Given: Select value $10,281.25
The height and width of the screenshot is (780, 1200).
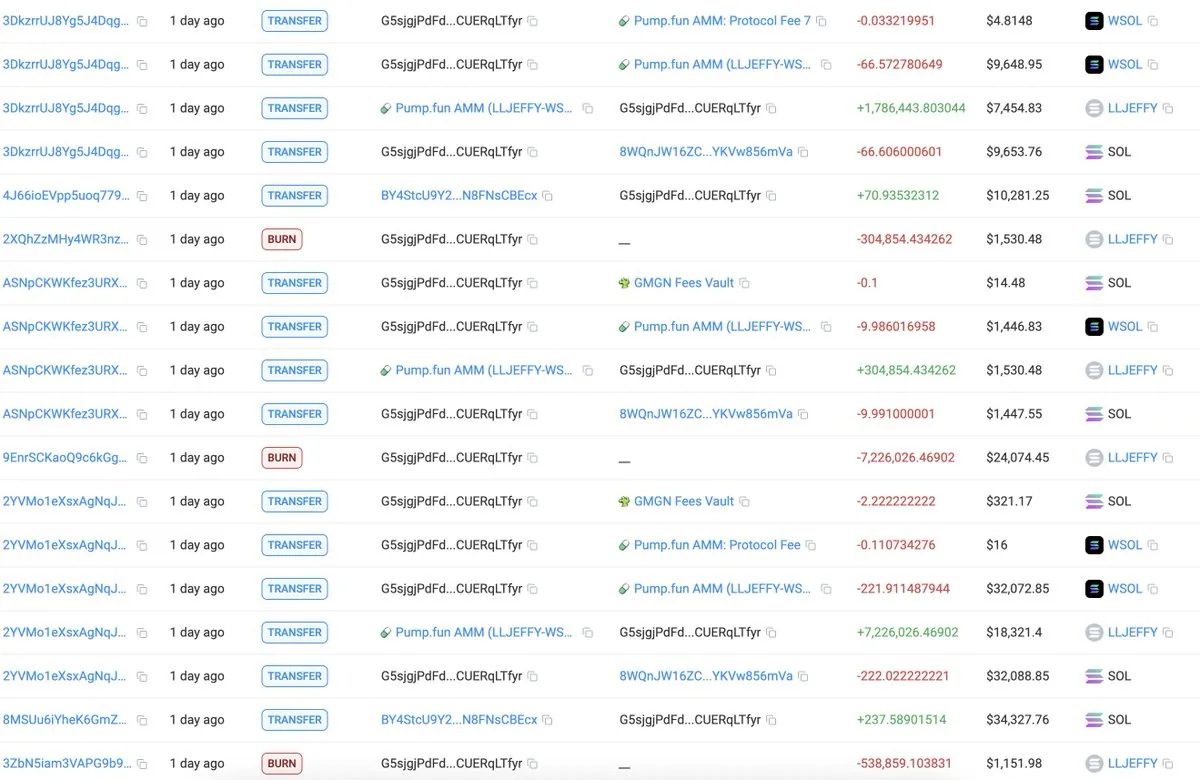Looking at the screenshot, I should pos(1017,196).
